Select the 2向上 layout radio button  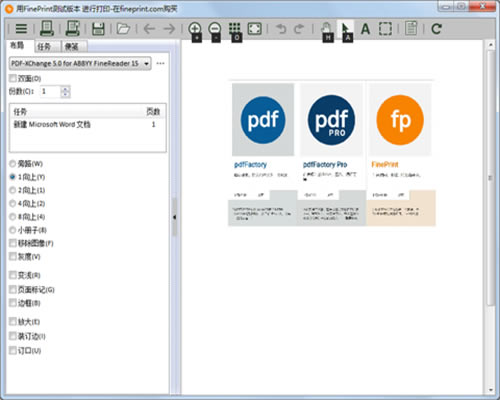13,190
